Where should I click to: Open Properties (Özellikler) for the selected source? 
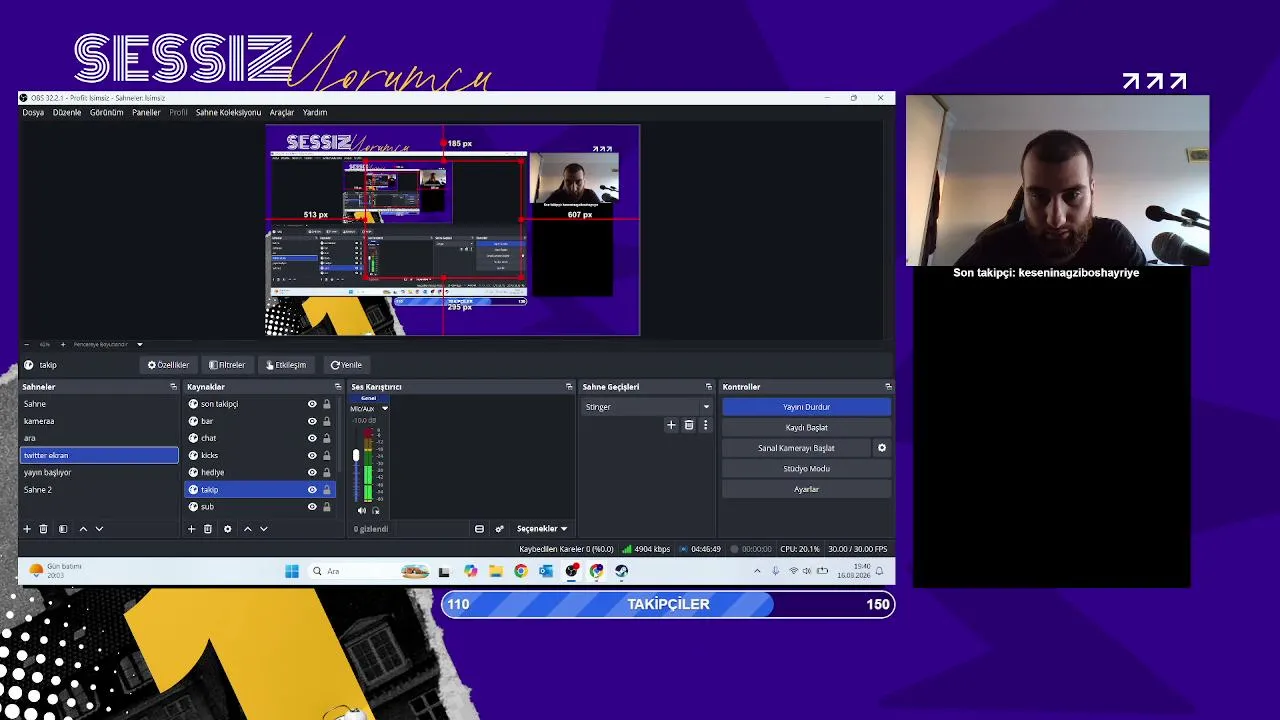point(168,365)
